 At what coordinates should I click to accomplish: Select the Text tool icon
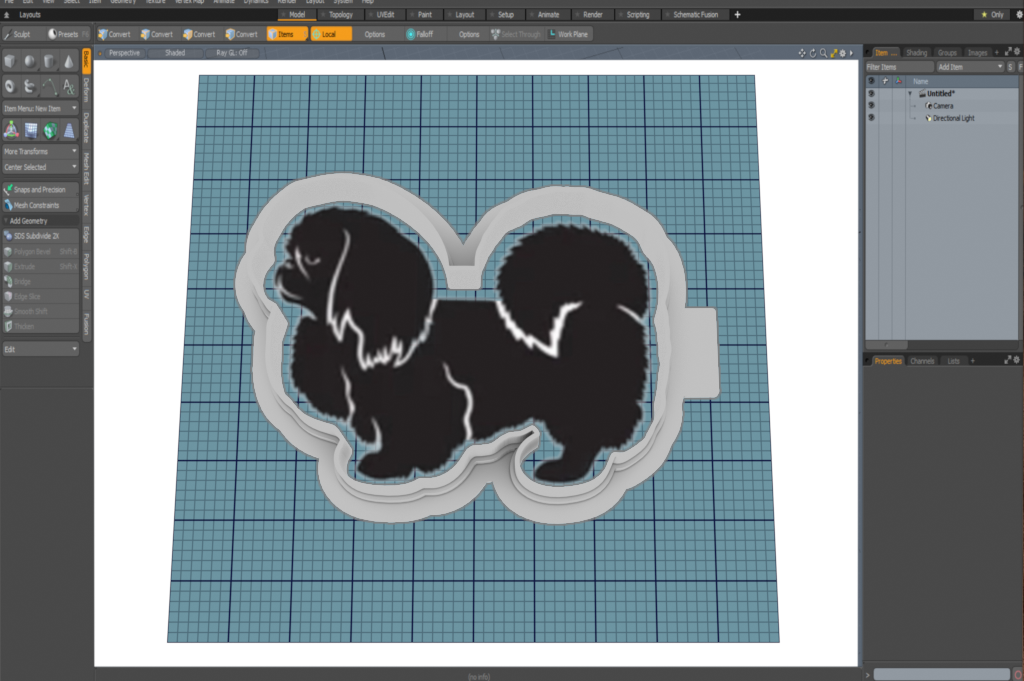click(69, 86)
